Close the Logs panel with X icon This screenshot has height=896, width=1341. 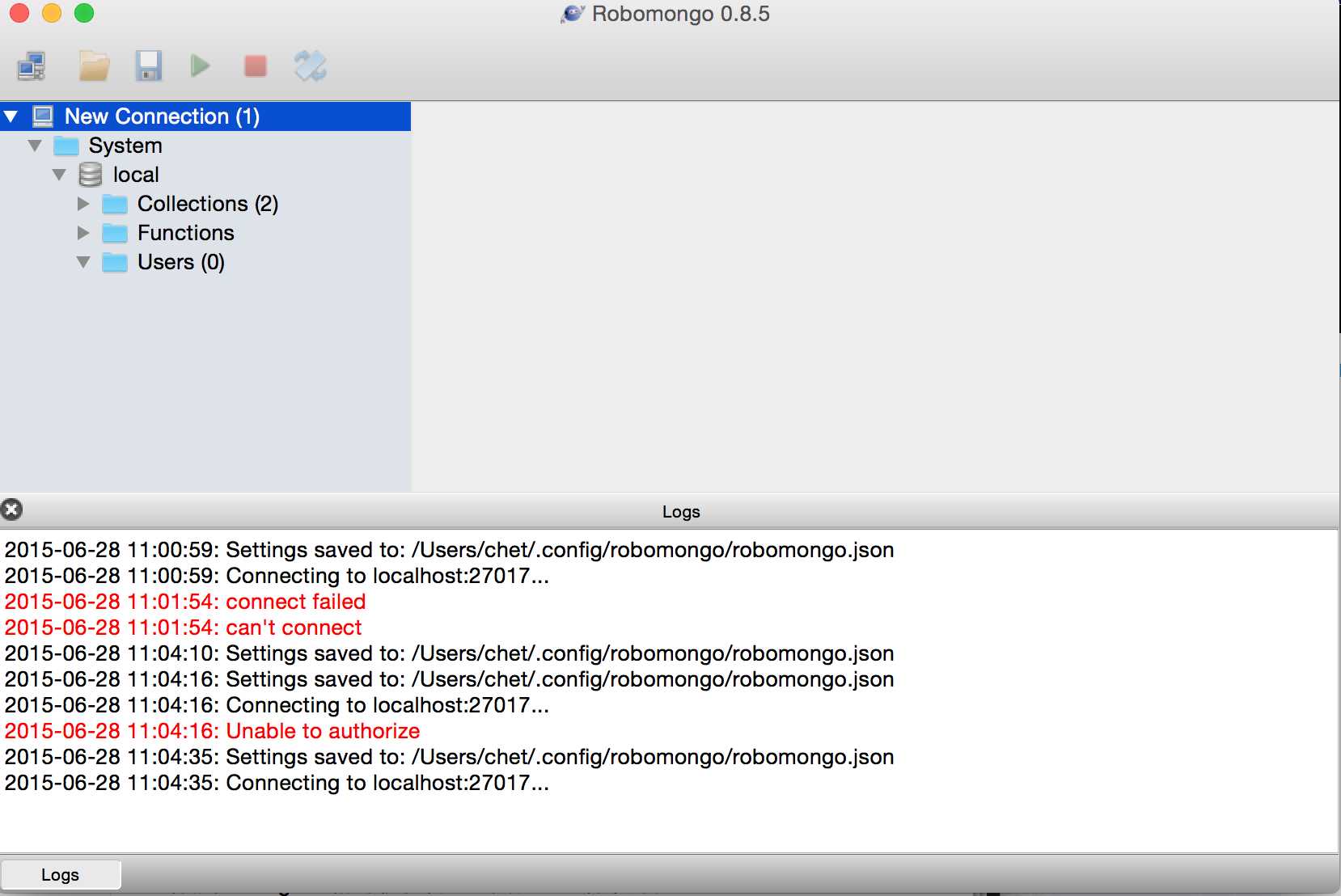(11, 509)
